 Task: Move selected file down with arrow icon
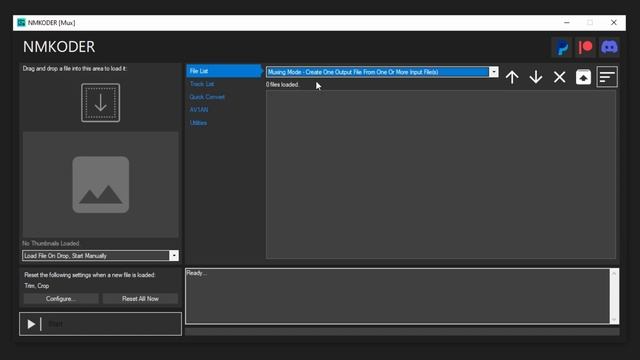coord(536,77)
